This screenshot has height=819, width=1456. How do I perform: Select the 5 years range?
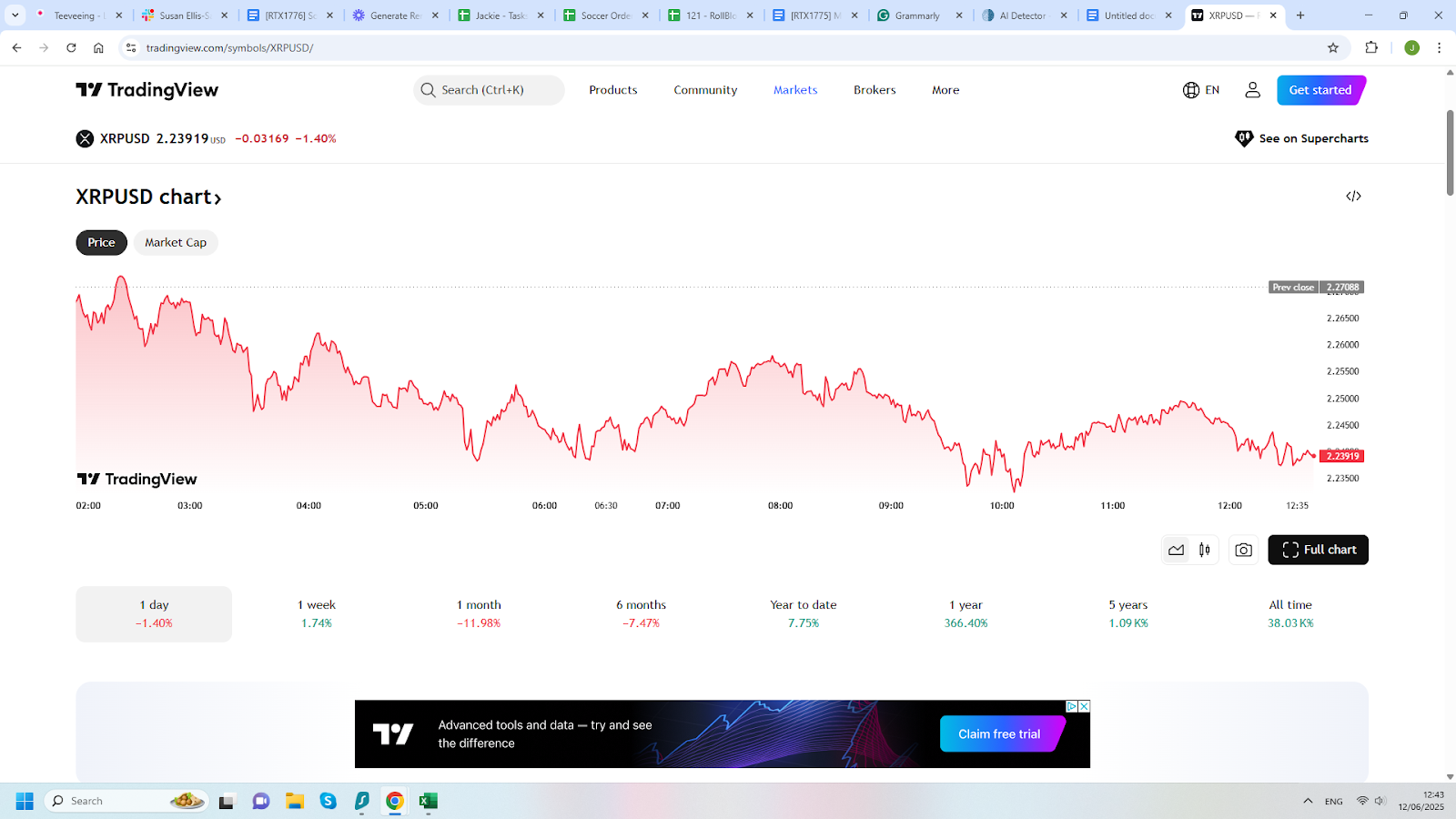coord(1128,614)
